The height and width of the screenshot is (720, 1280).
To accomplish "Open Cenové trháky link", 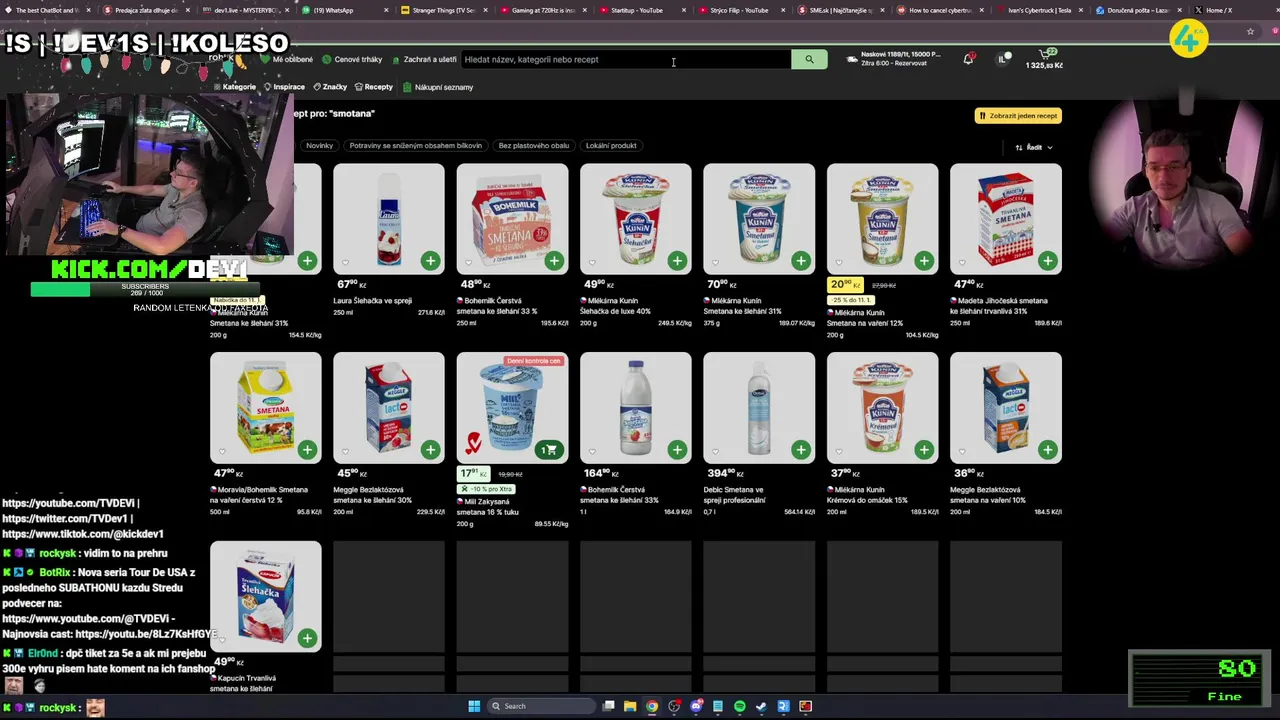I will [x=353, y=59].
